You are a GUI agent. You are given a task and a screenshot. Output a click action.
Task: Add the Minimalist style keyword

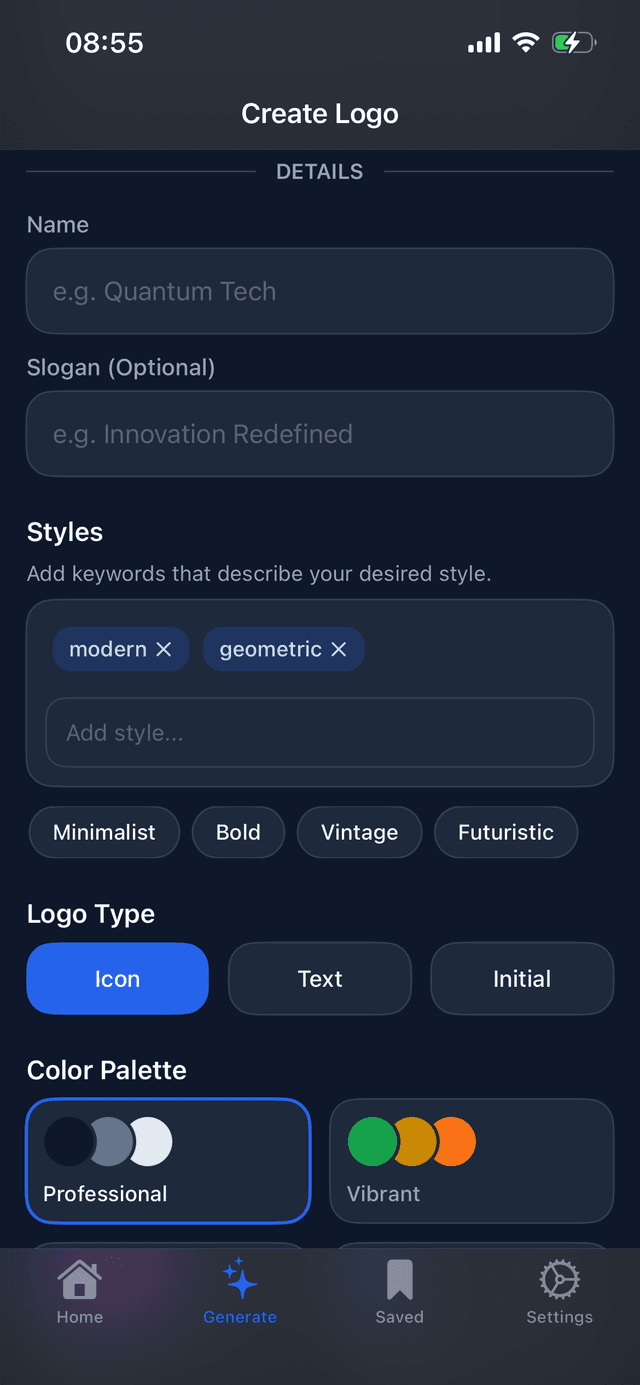point(104,832)
